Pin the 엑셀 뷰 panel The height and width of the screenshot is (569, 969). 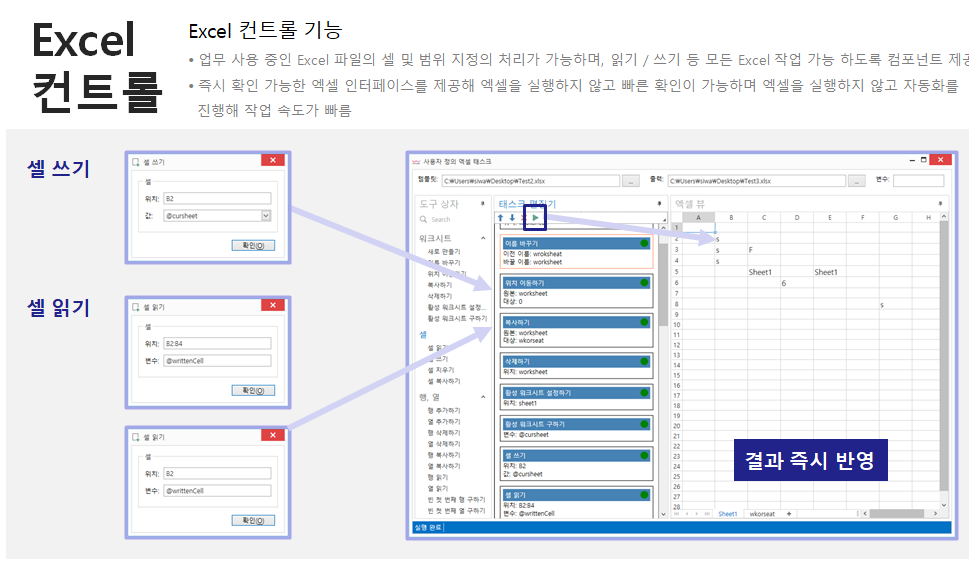[940, 203]
